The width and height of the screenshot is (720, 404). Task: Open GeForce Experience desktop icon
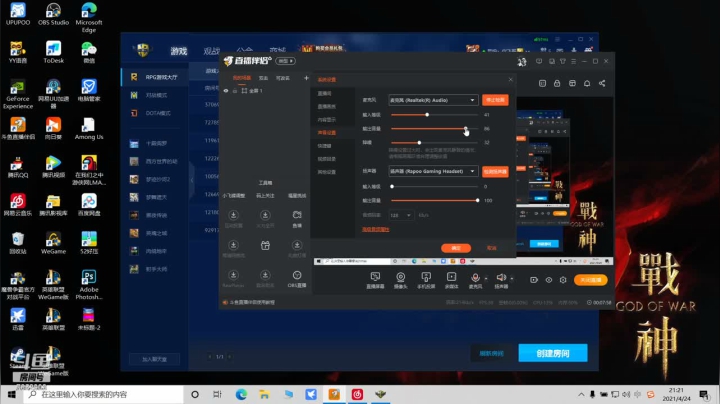pos(18,94)
